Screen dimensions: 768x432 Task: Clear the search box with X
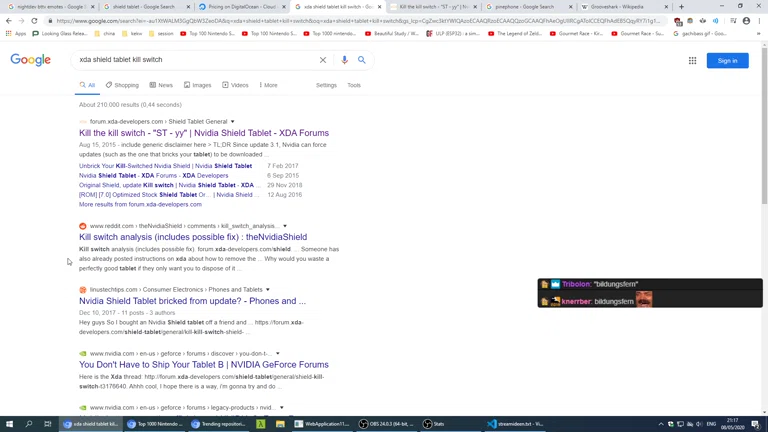323,60
